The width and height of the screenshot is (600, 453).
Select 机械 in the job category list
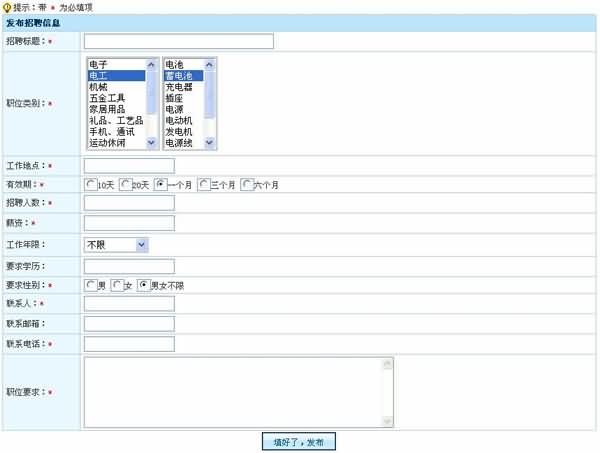(x=100, y=87)
